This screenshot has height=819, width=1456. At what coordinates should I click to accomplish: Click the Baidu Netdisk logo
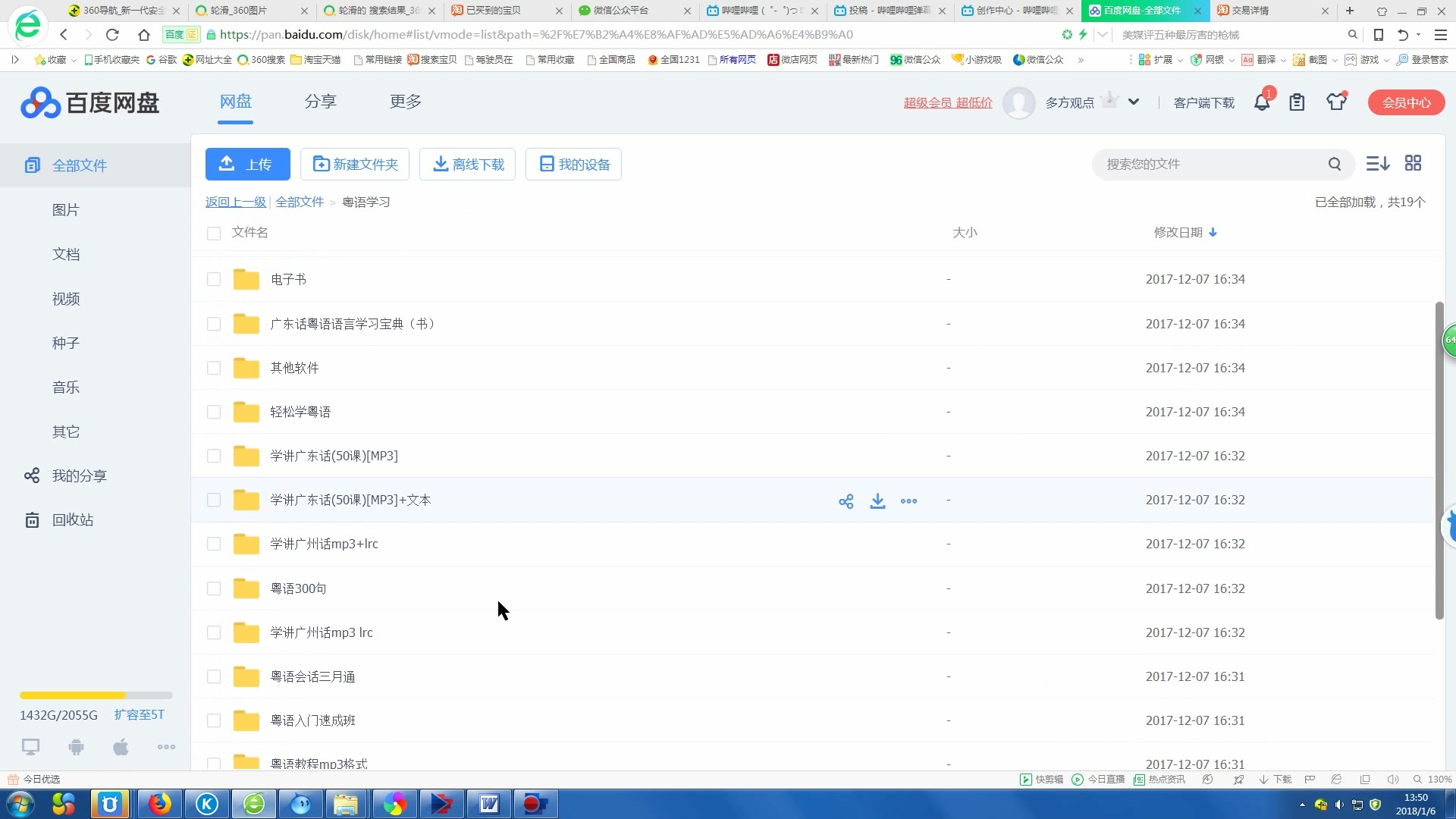(x=90, y=102)
